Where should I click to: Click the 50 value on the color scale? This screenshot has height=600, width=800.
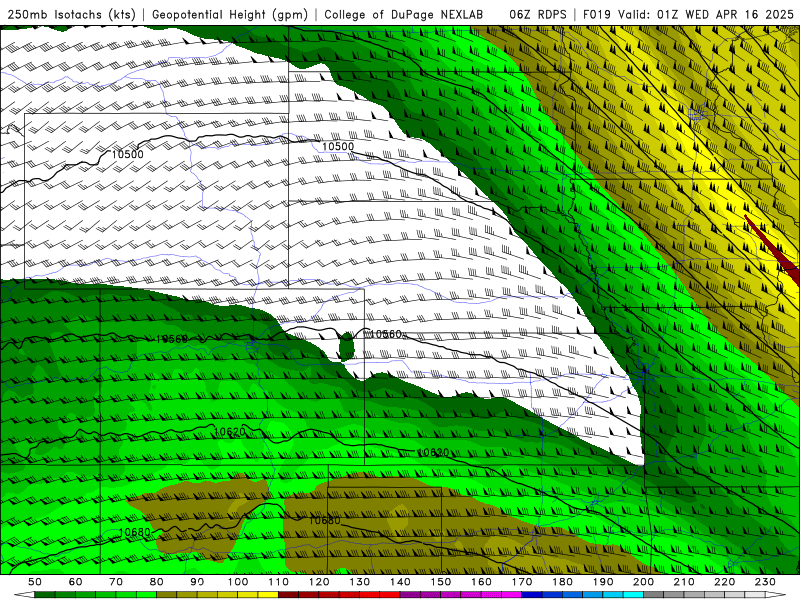click(x=35, y=582)
